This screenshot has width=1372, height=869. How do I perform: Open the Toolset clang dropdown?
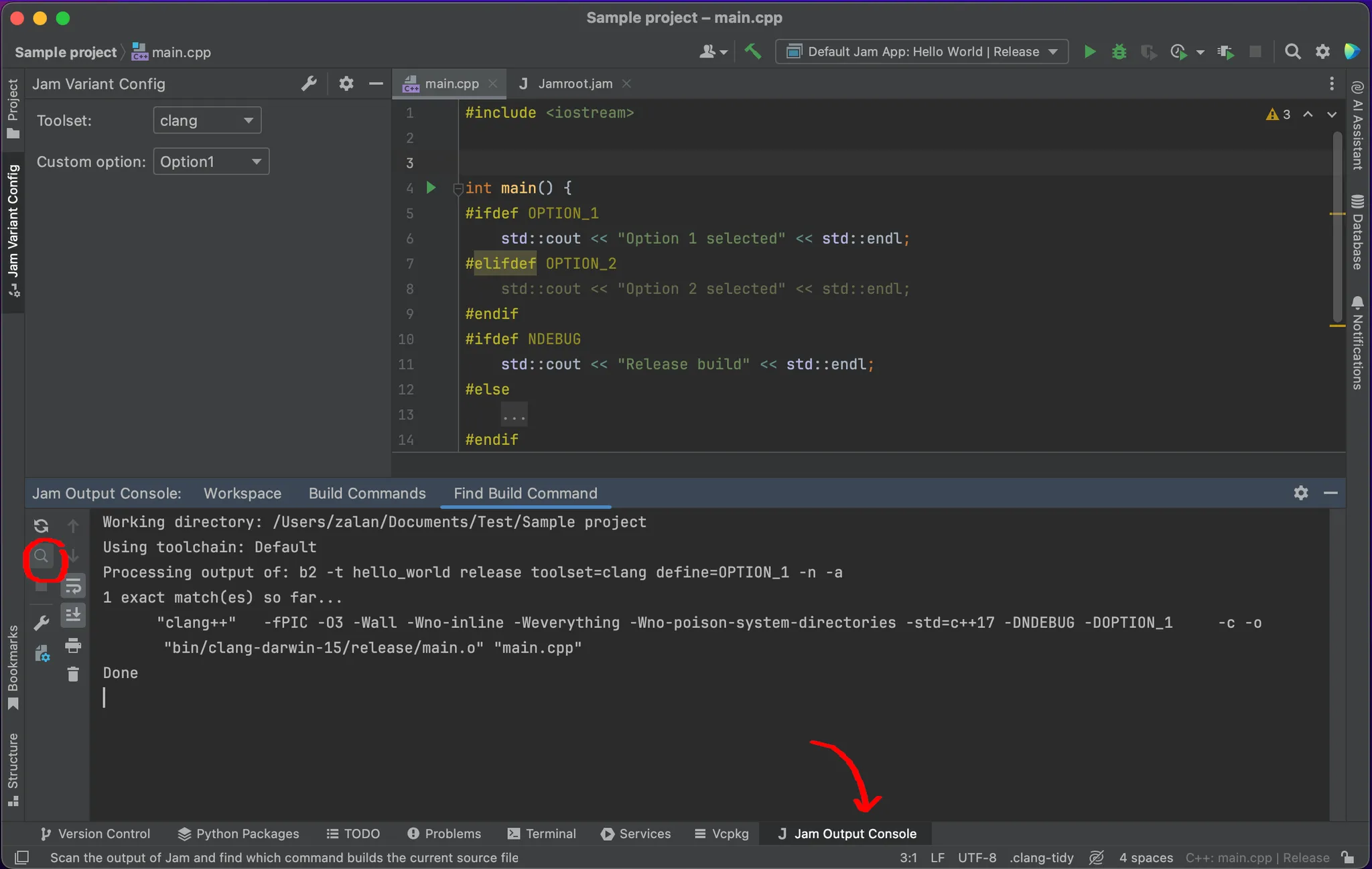(207, 121)
